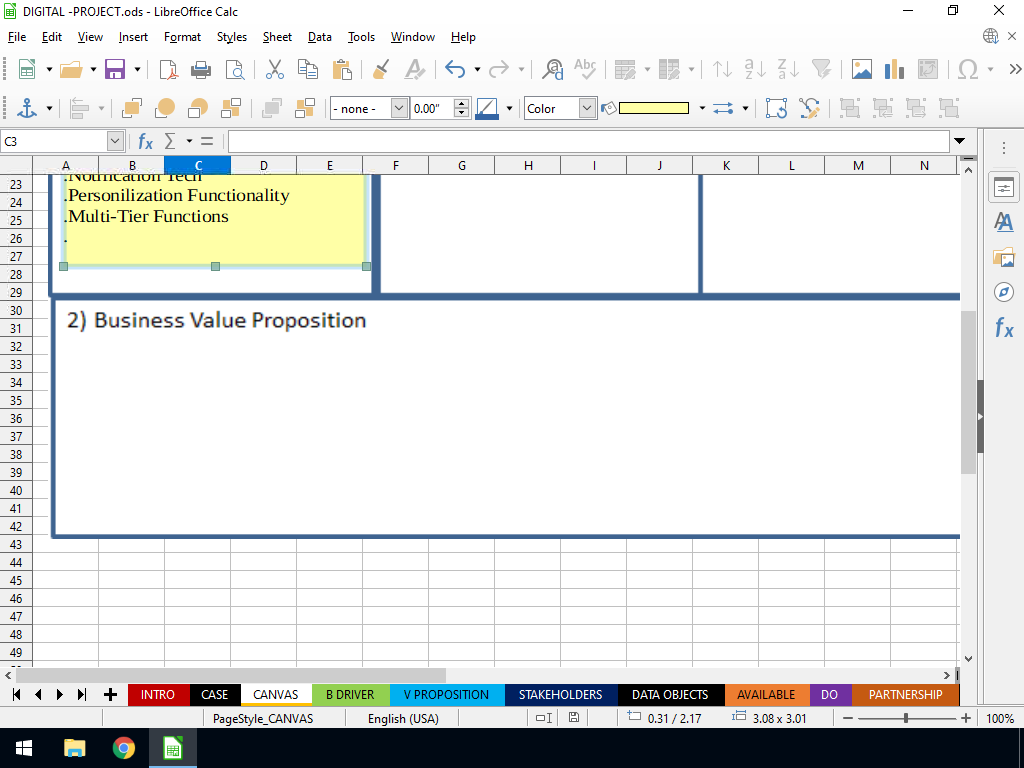Viewport: 1024px width, 768px height.
Task: Open sidebar Properties panel icon
Action: coord(1004,188)
